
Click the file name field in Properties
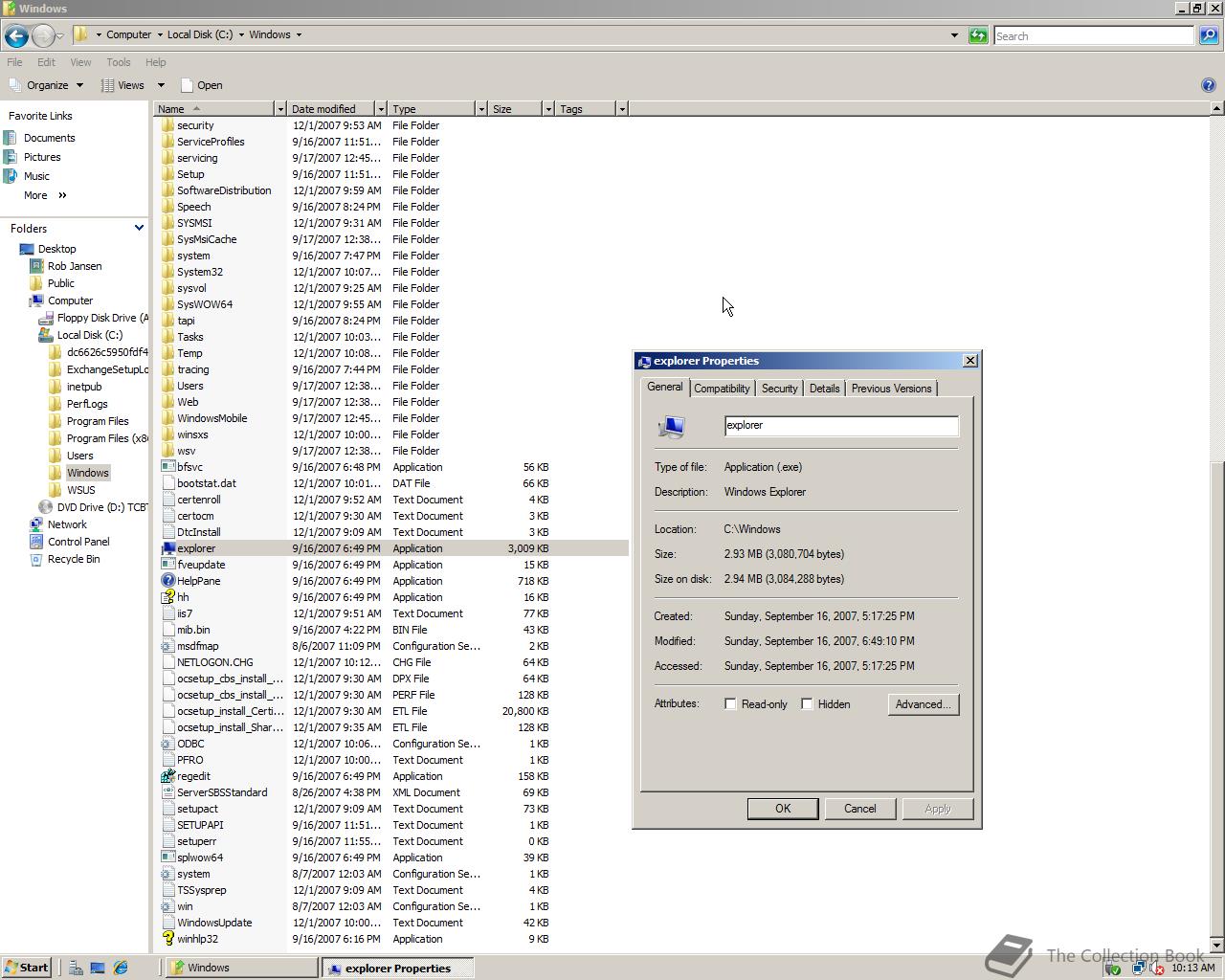pos(841,426)
